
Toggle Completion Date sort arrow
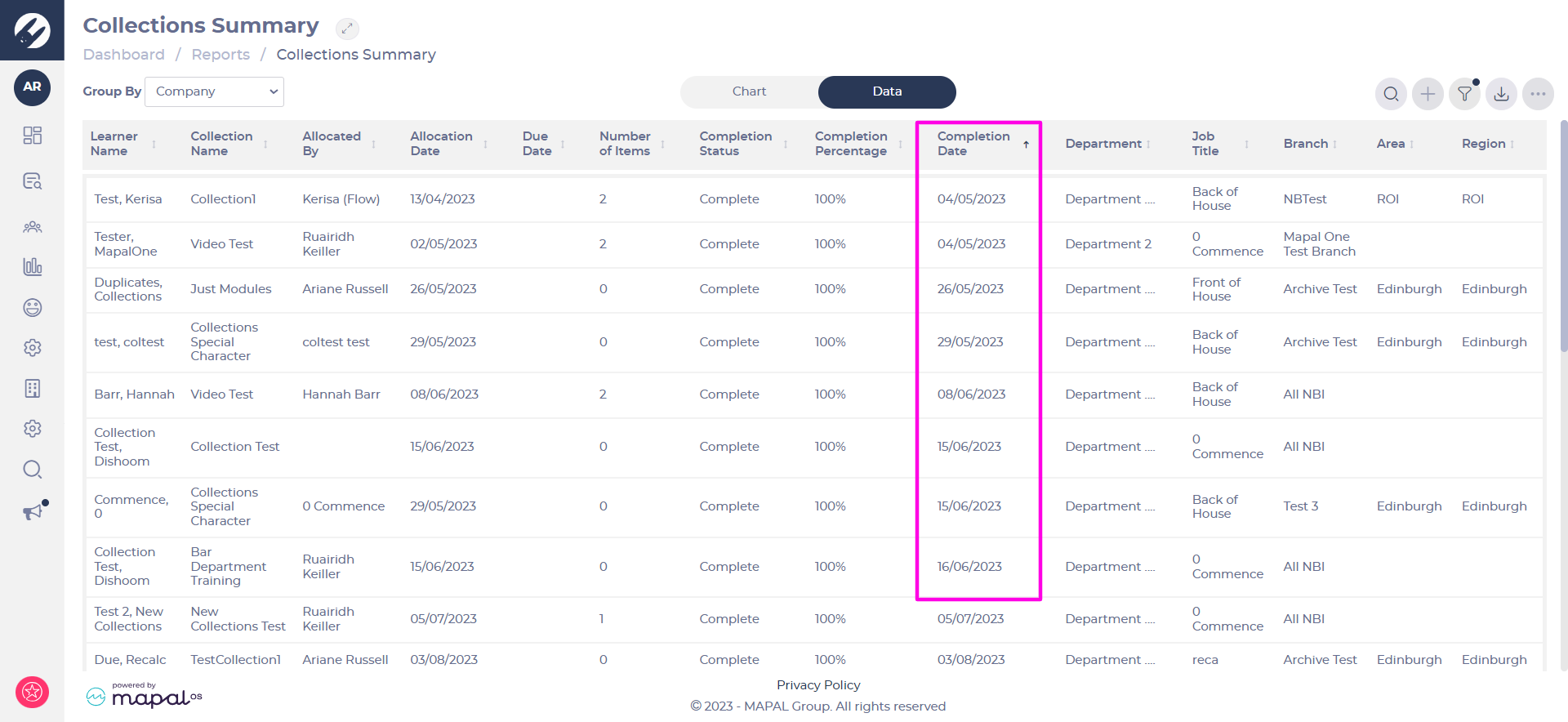click(1026, 145)
